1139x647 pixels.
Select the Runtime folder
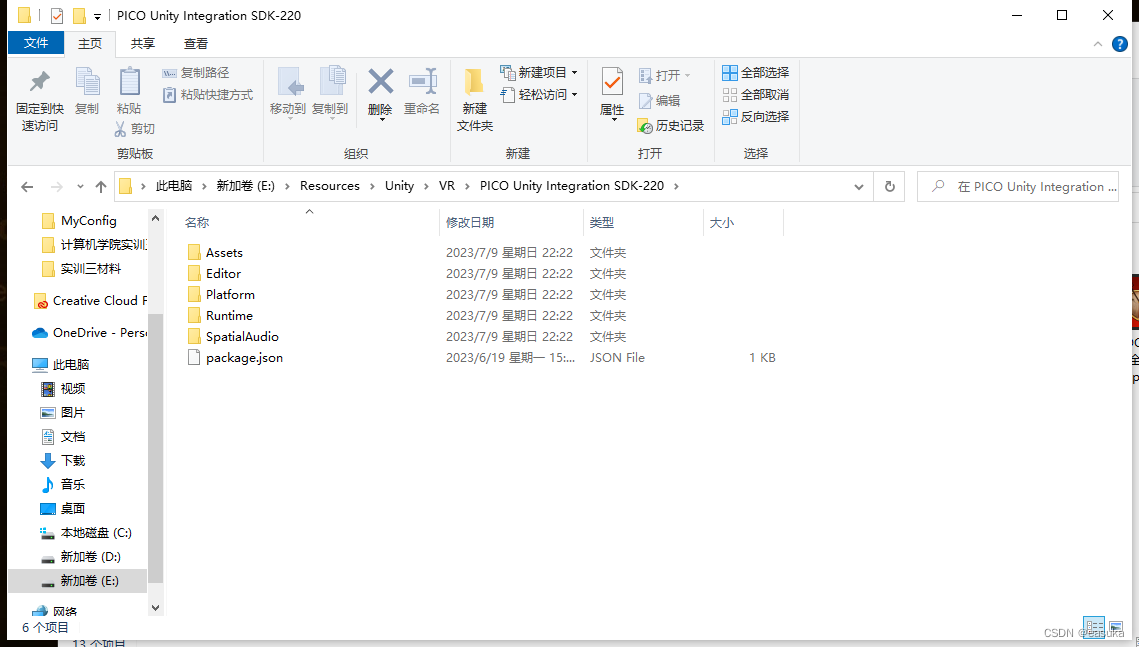coord(230,316)
